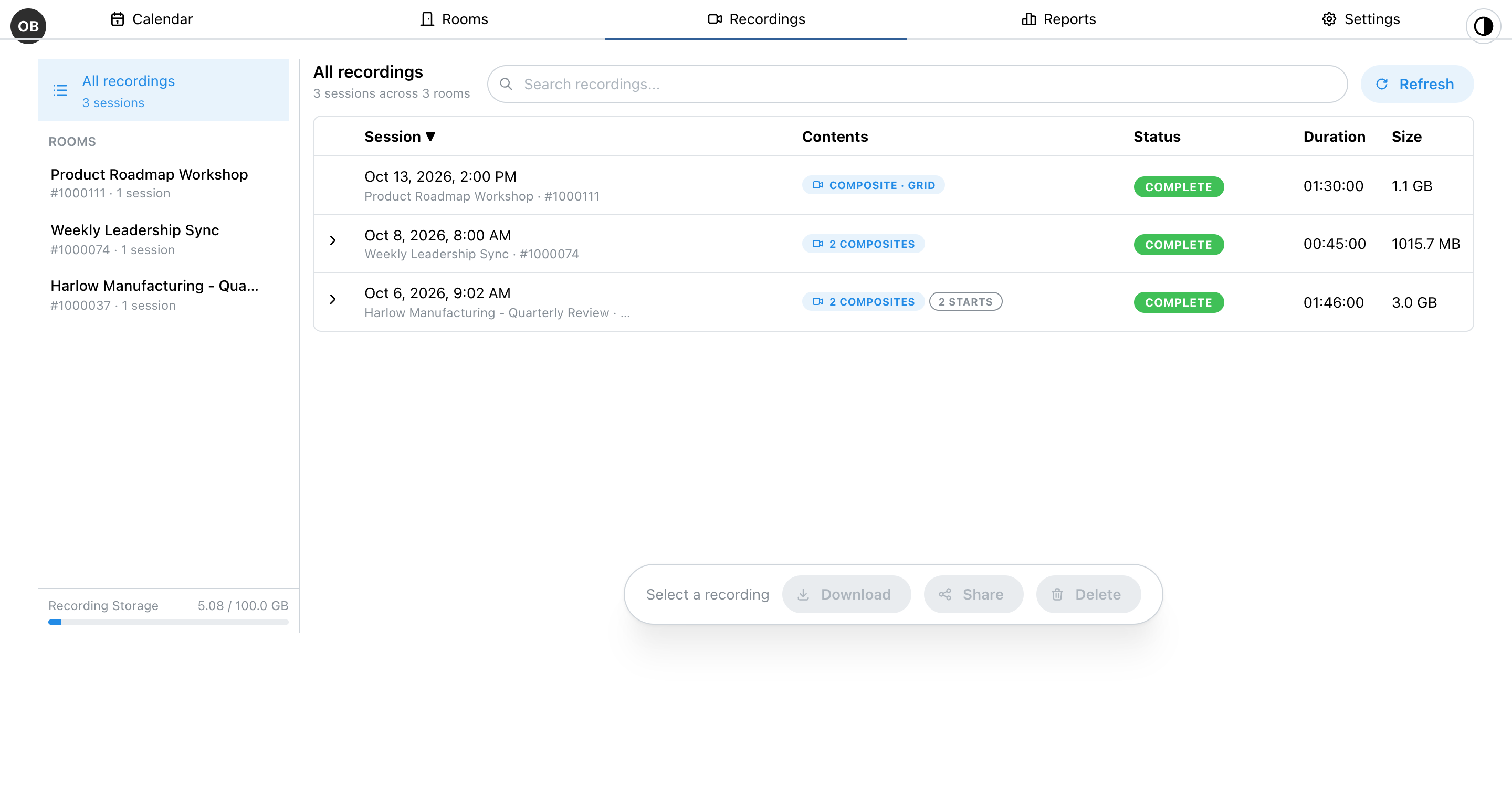Image resolution: width=1512 pixels, height=798 pixels.
Task: Click the COMPOSITE · GRID badge
Action: click(874, 185)
